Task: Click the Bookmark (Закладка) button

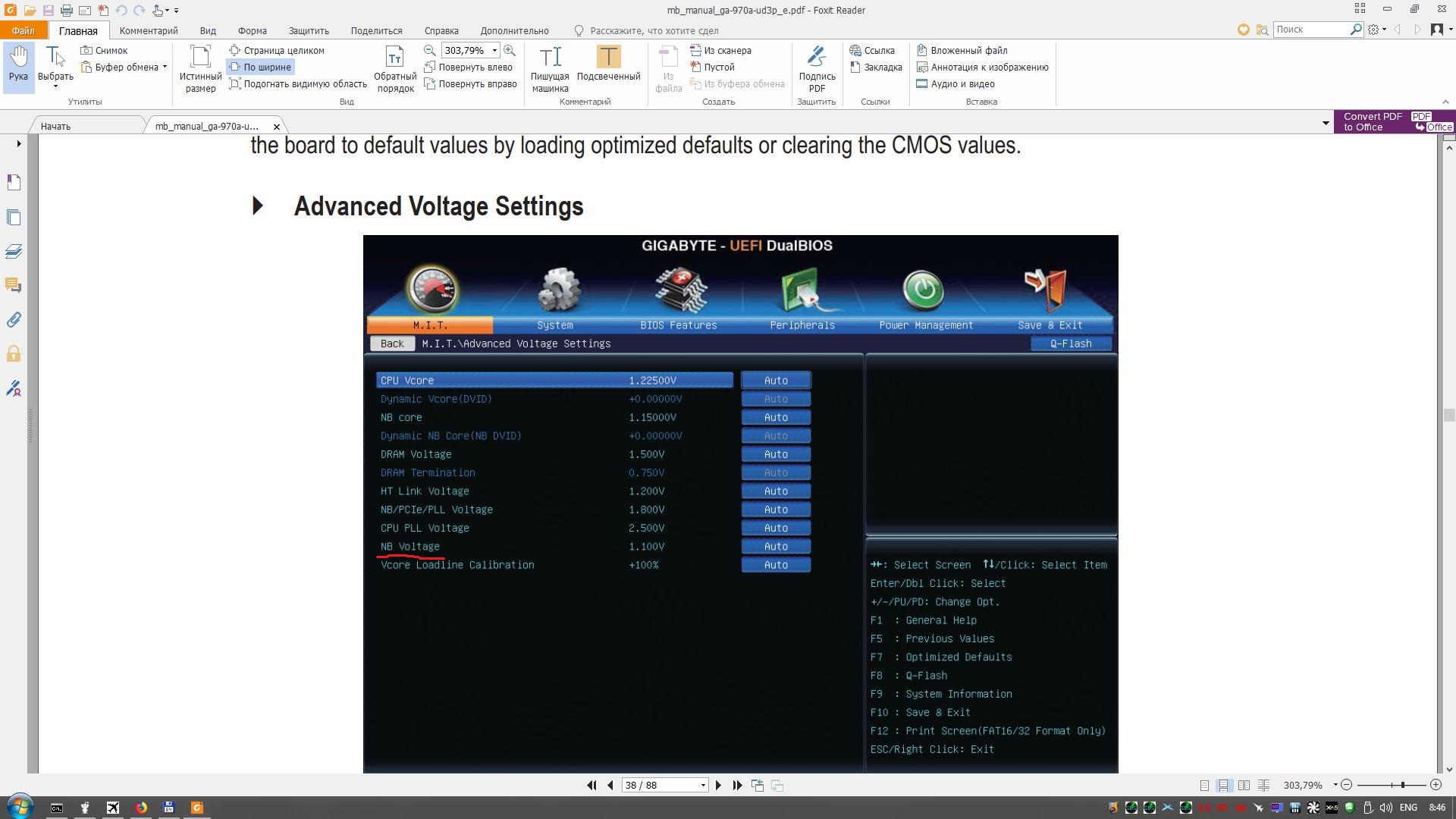Action: pos(876,67)
